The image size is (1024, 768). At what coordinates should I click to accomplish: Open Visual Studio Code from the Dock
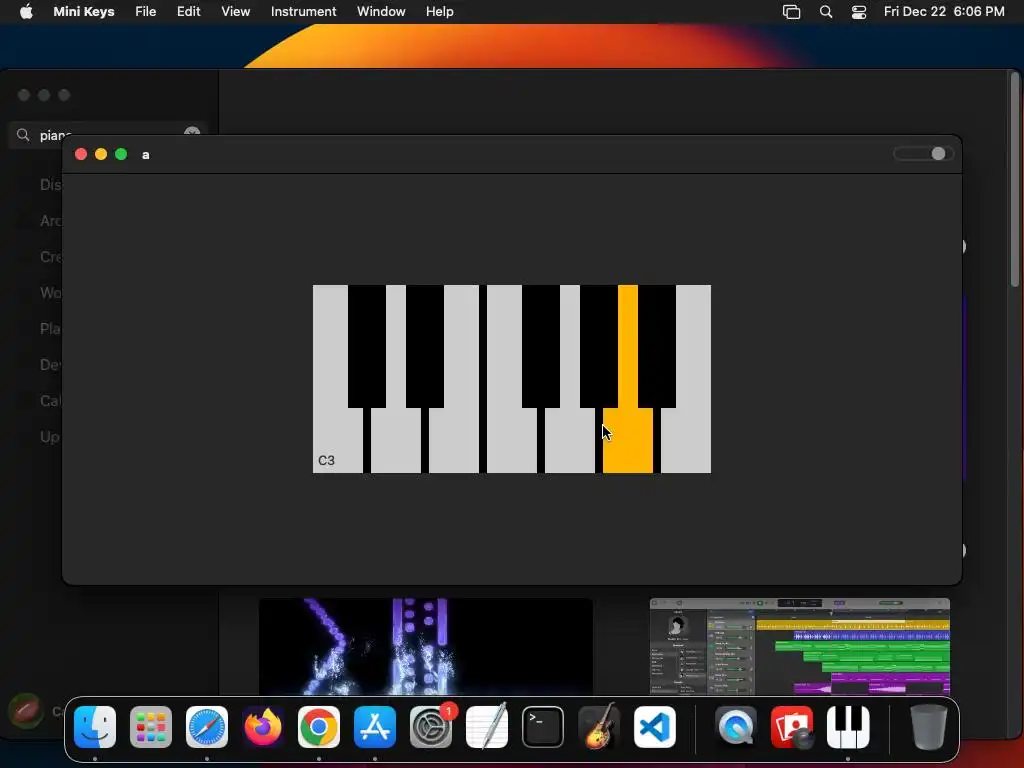tap(655, 727)
